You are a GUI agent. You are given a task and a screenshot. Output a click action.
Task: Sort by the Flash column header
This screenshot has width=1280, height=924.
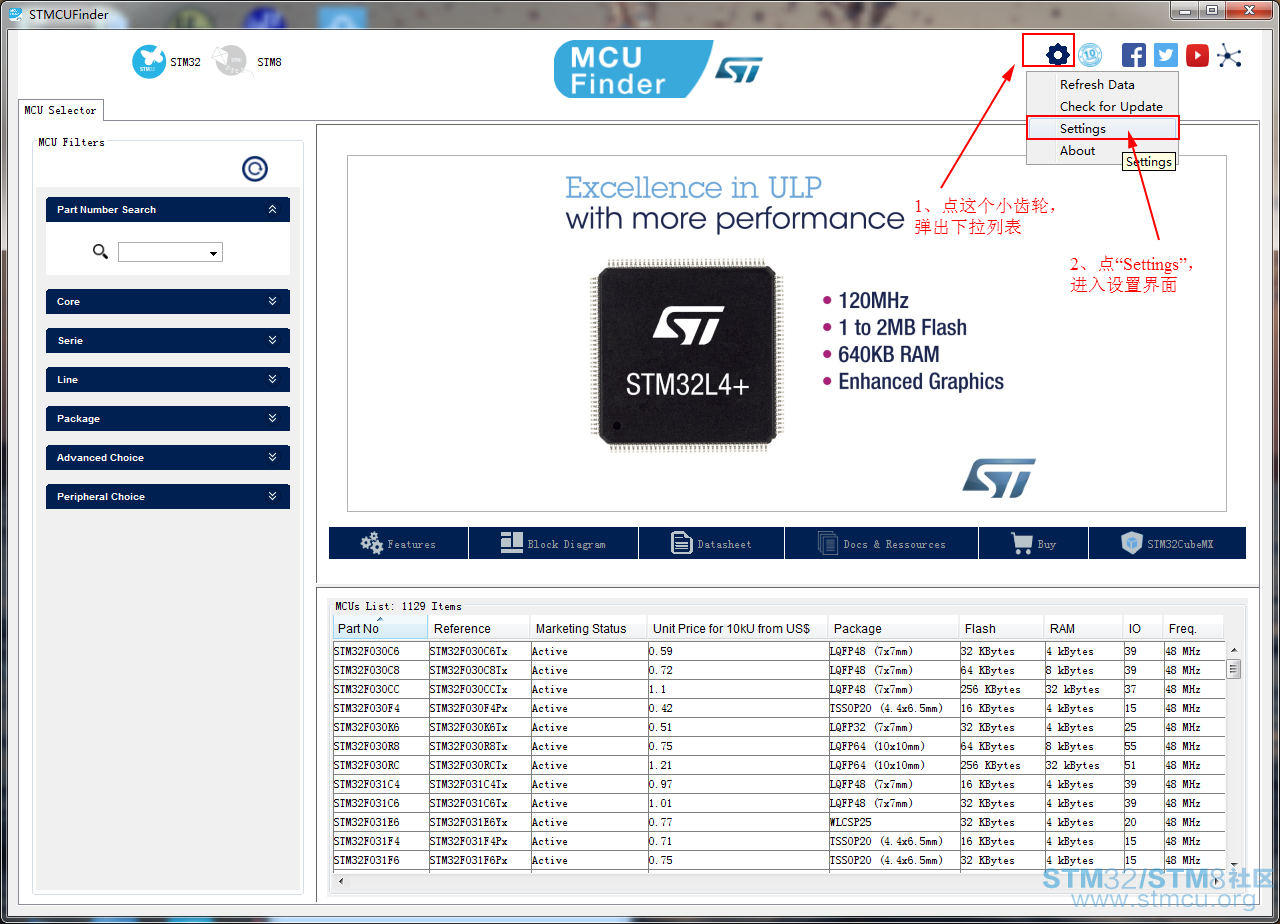1002,628
